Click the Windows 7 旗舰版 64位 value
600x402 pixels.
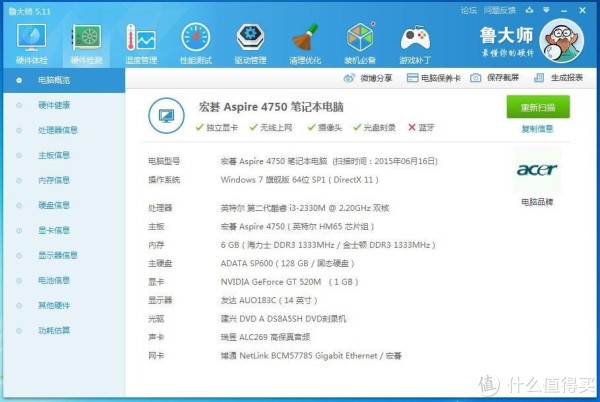click(300, 180)
